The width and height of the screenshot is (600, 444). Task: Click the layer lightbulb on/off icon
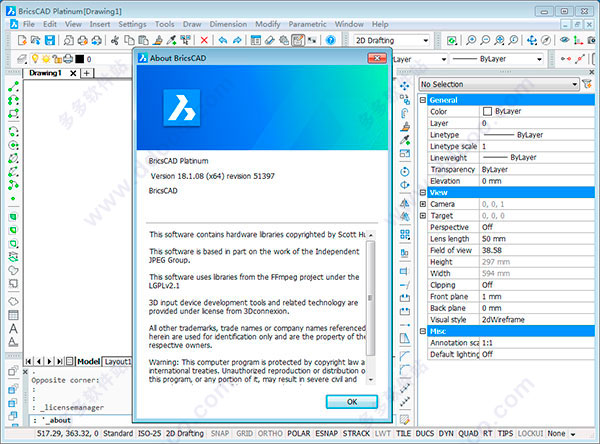click(x=35, y=59)
